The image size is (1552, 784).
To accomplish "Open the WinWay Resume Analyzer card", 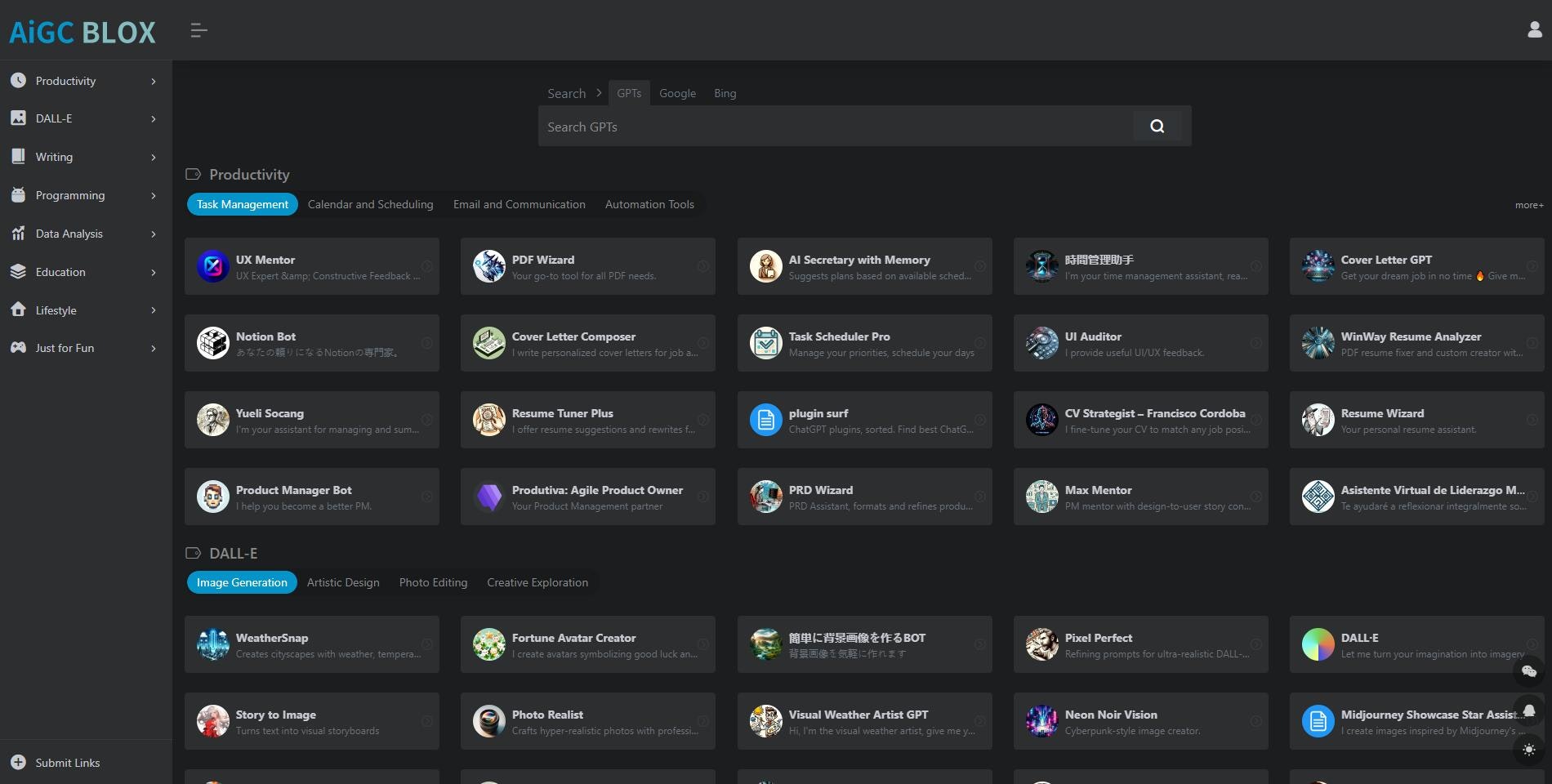I will click(x=1416, y=343).
